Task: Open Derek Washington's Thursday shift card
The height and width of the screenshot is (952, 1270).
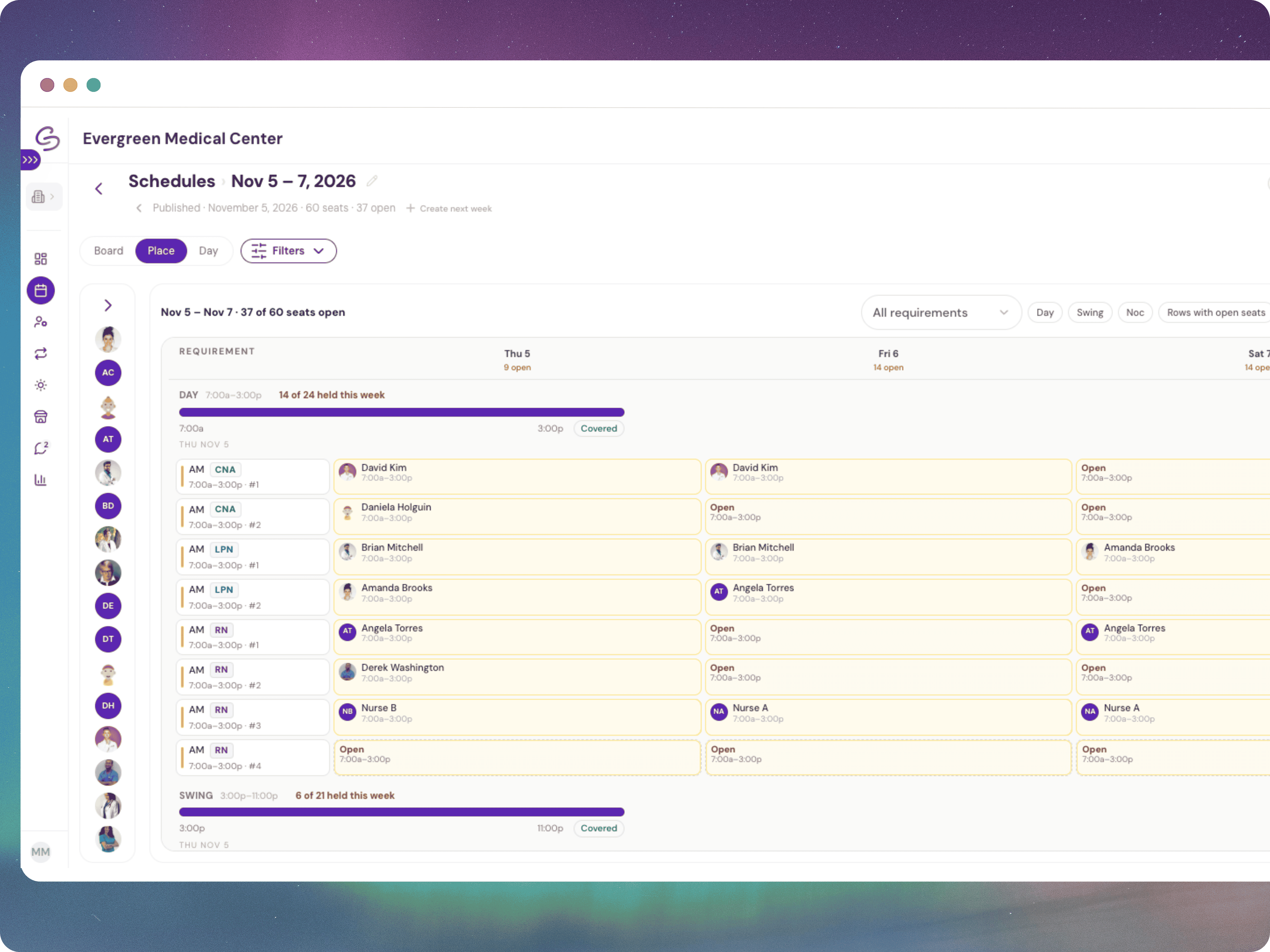Action: coord(517,677)
